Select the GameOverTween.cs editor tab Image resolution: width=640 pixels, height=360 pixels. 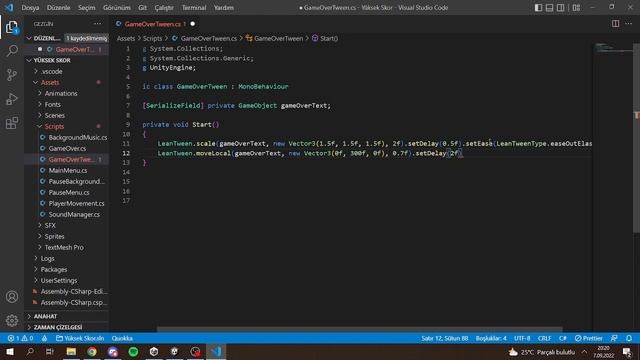[x=153, y=24]
